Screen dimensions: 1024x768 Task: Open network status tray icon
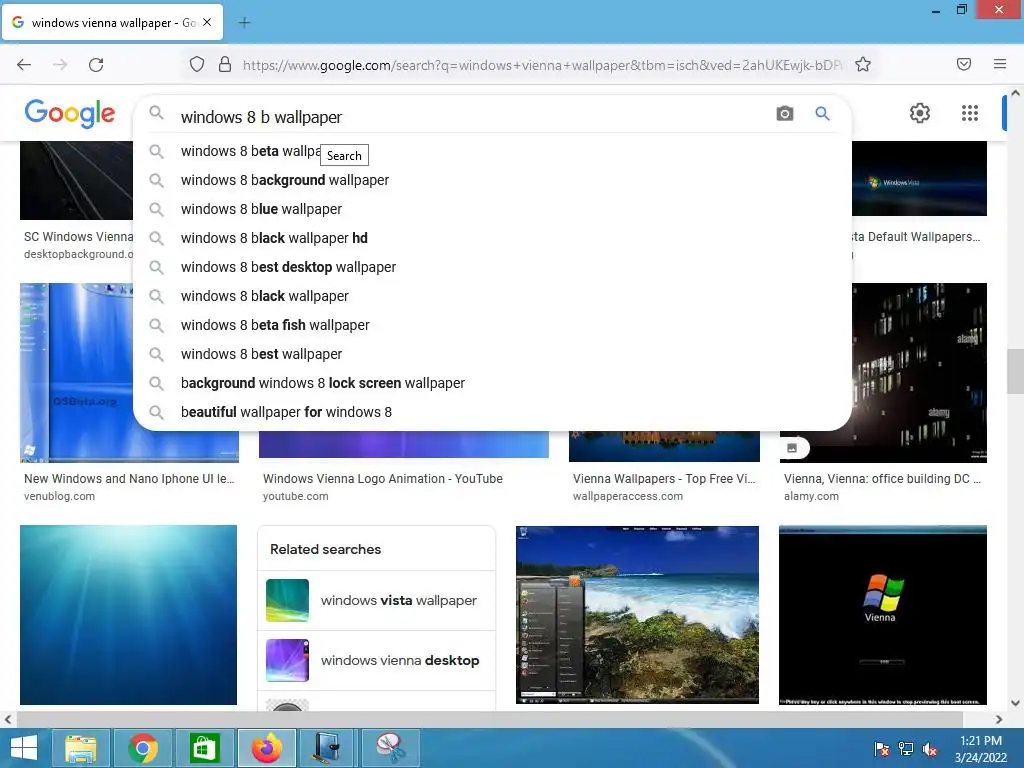pyautogui.click(x=906, y=749)
